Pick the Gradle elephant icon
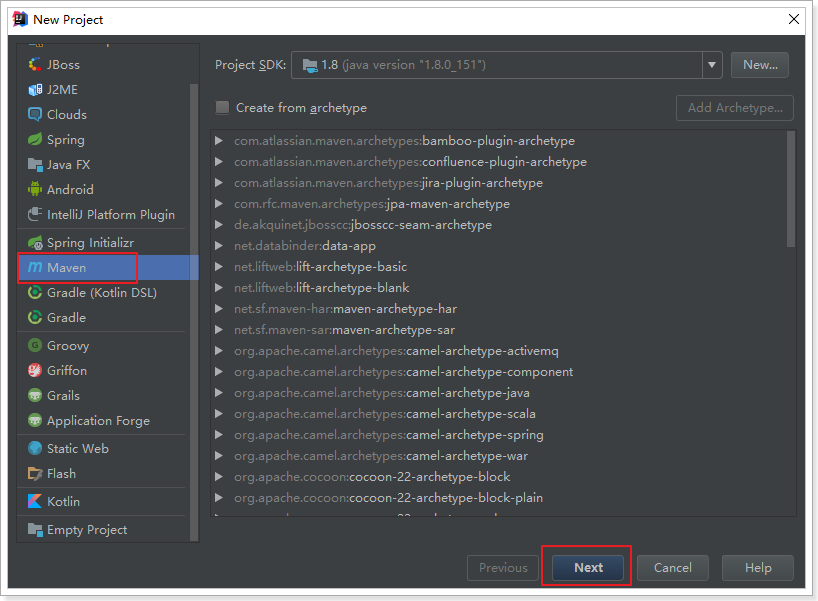818x601 pixels. [x=35, y=318]
